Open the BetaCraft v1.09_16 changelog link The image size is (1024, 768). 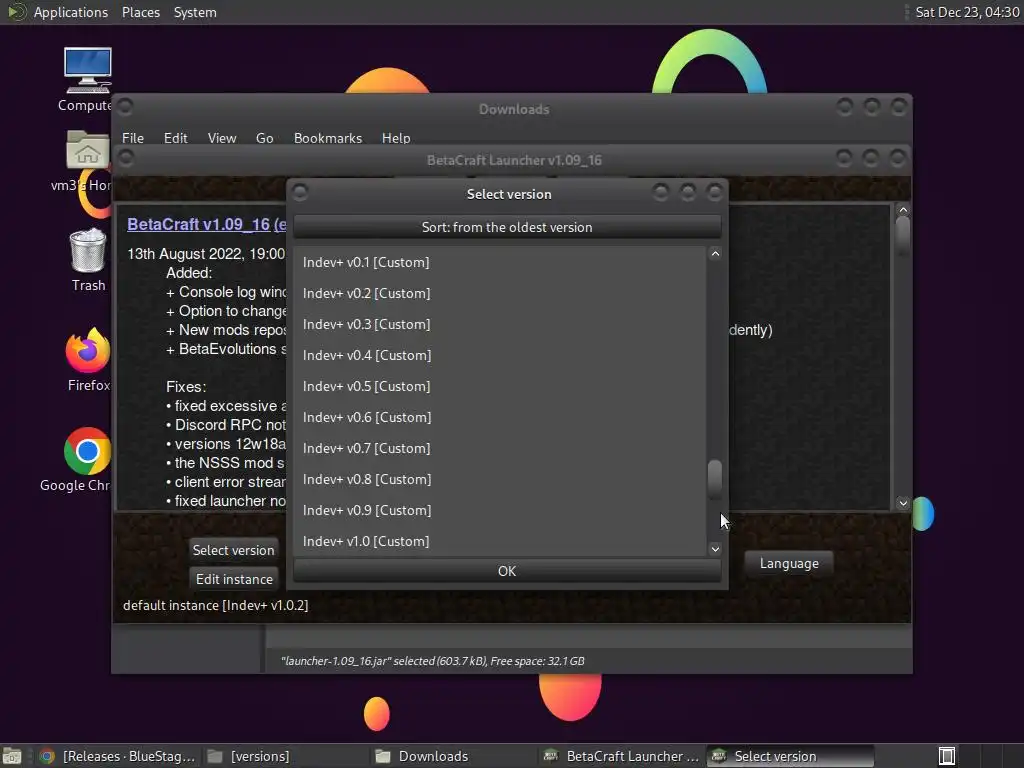click(x=206, y=225)
